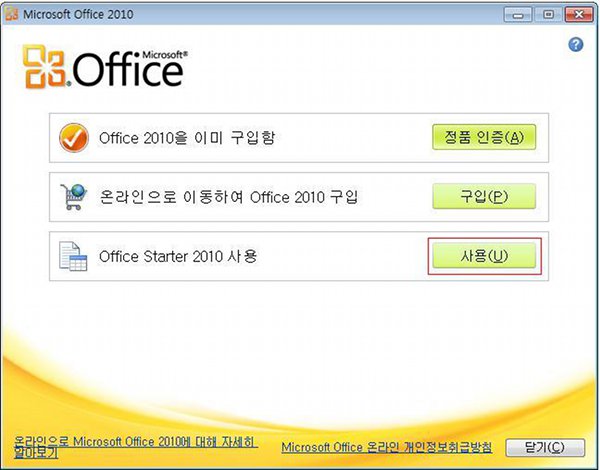The width and height of the screenshot is (600, 470).
Task: Click the 'Microsoft Office 2010' title bar text
Action: [78, 15]
